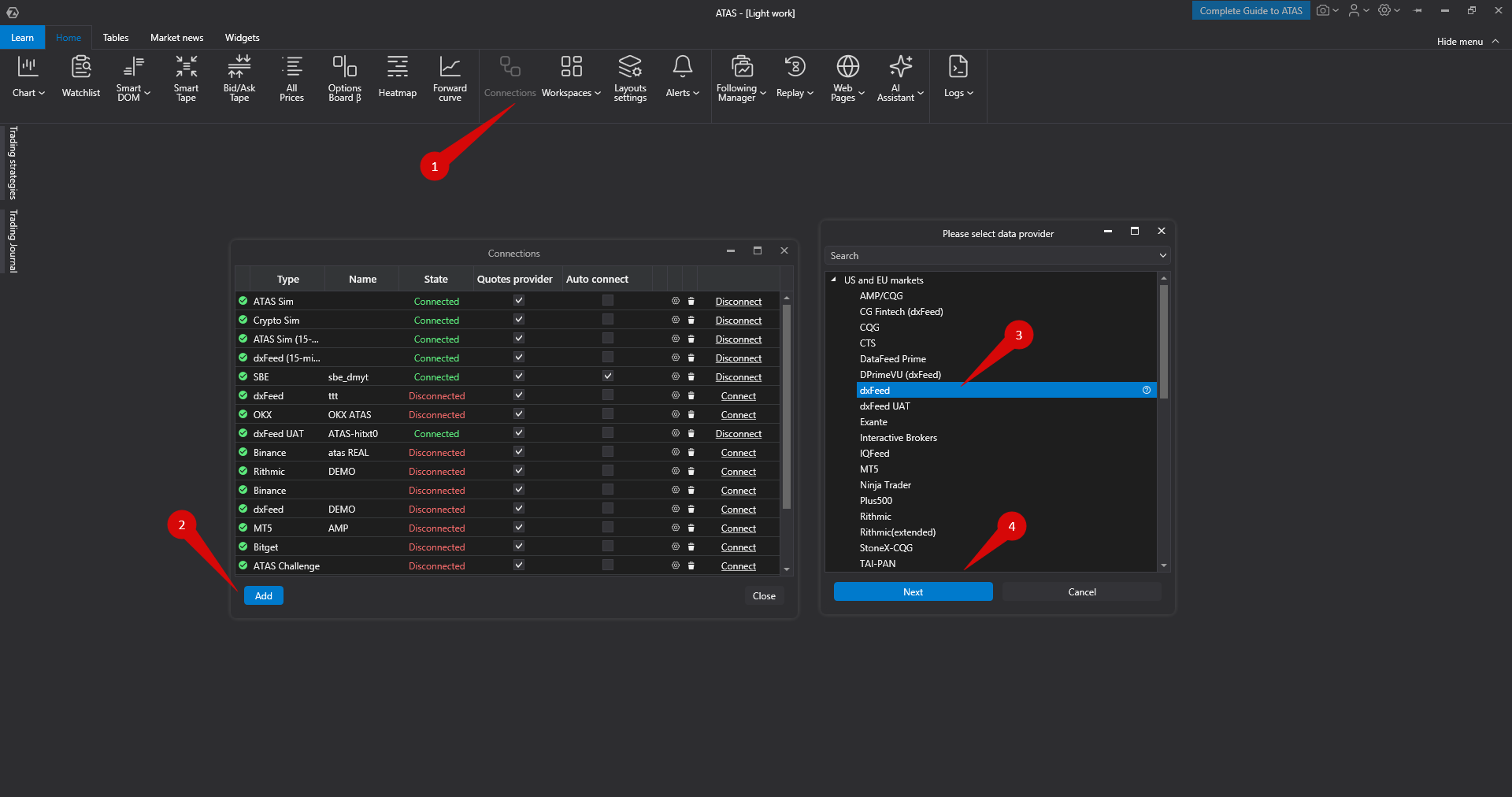
Task: Click the data provider Search field
Action: [998, 256]
